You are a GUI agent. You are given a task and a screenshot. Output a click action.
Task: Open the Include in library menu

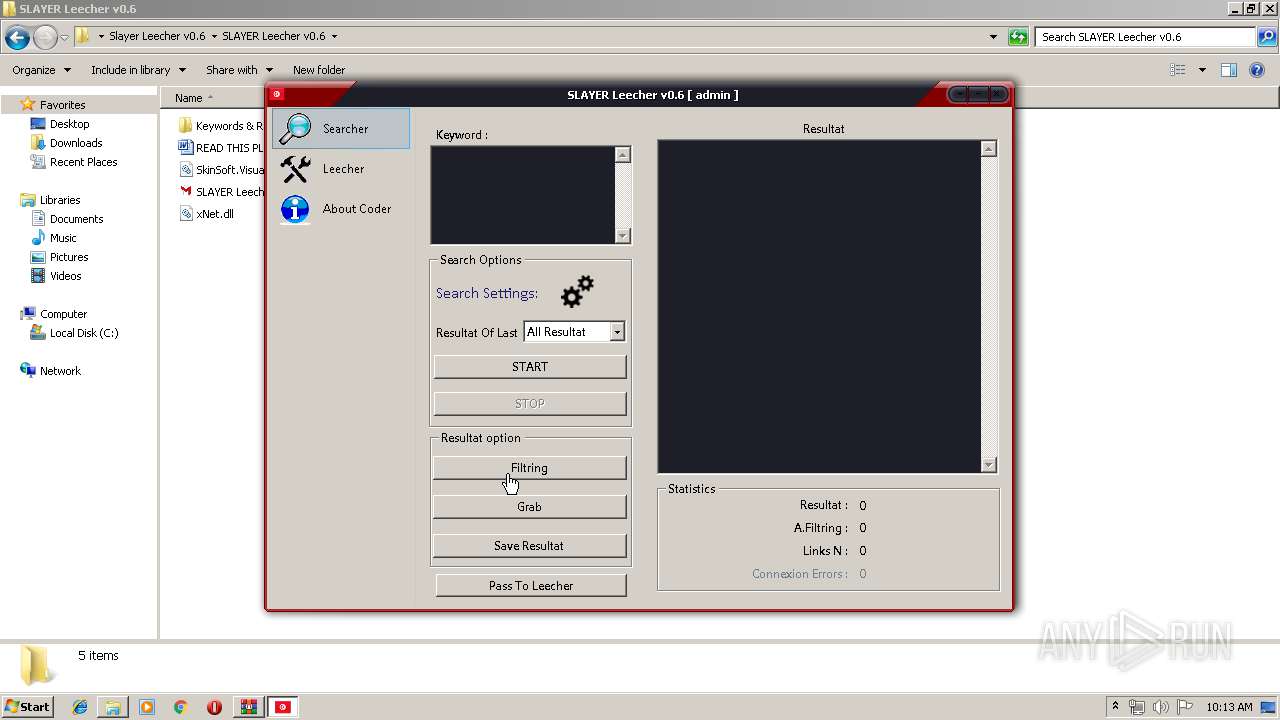click(138, 70)
